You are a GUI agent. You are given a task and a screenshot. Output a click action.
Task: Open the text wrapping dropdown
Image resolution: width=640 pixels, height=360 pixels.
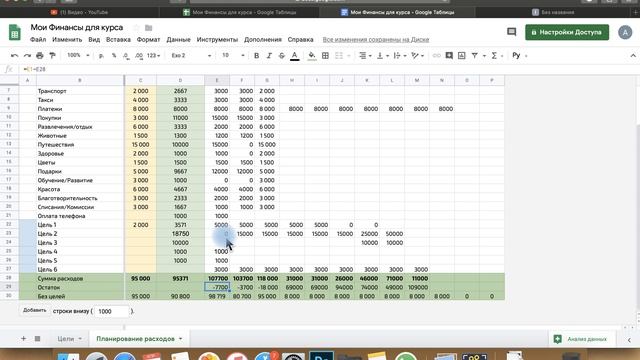coord(399,56)
